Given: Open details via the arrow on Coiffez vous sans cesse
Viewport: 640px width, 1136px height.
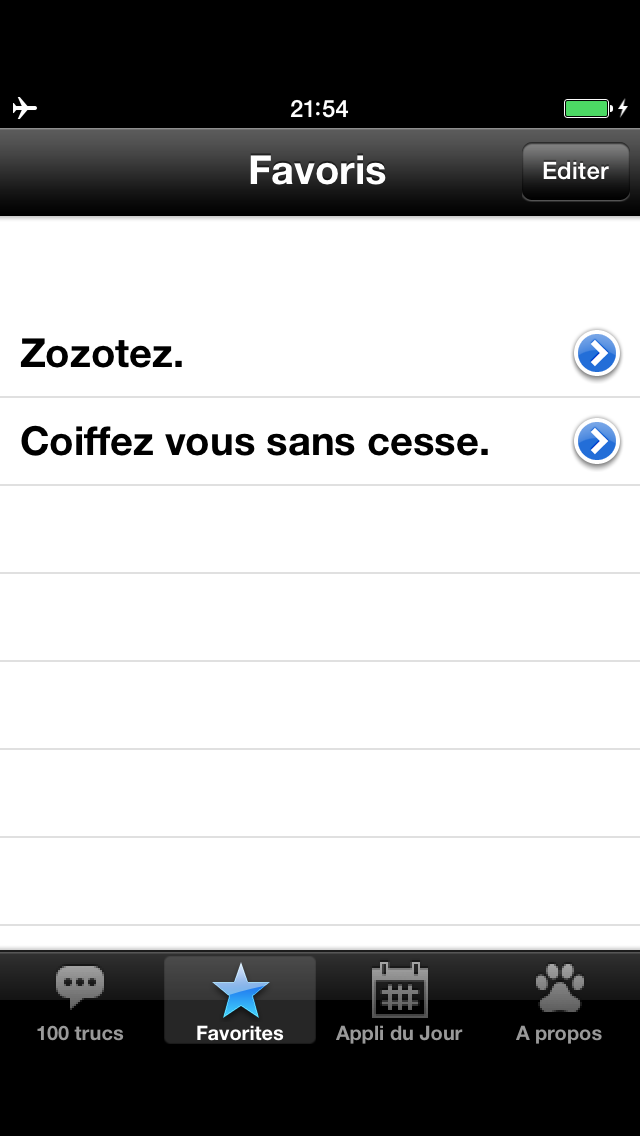Looking at the screenshot, I should [597, 441].
